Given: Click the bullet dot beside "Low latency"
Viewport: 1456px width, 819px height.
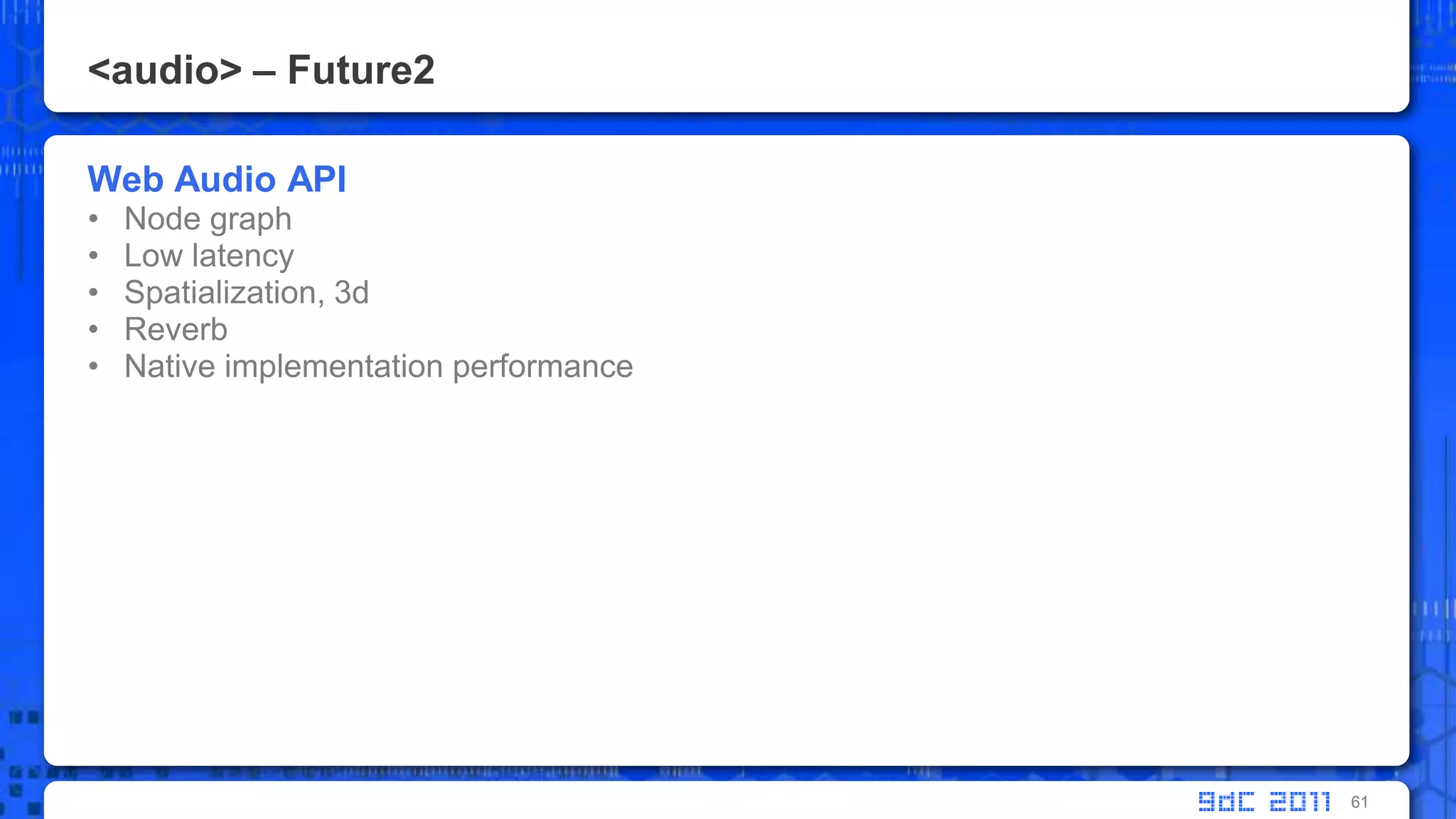Looking at the screenshot, I should point(93,256).
